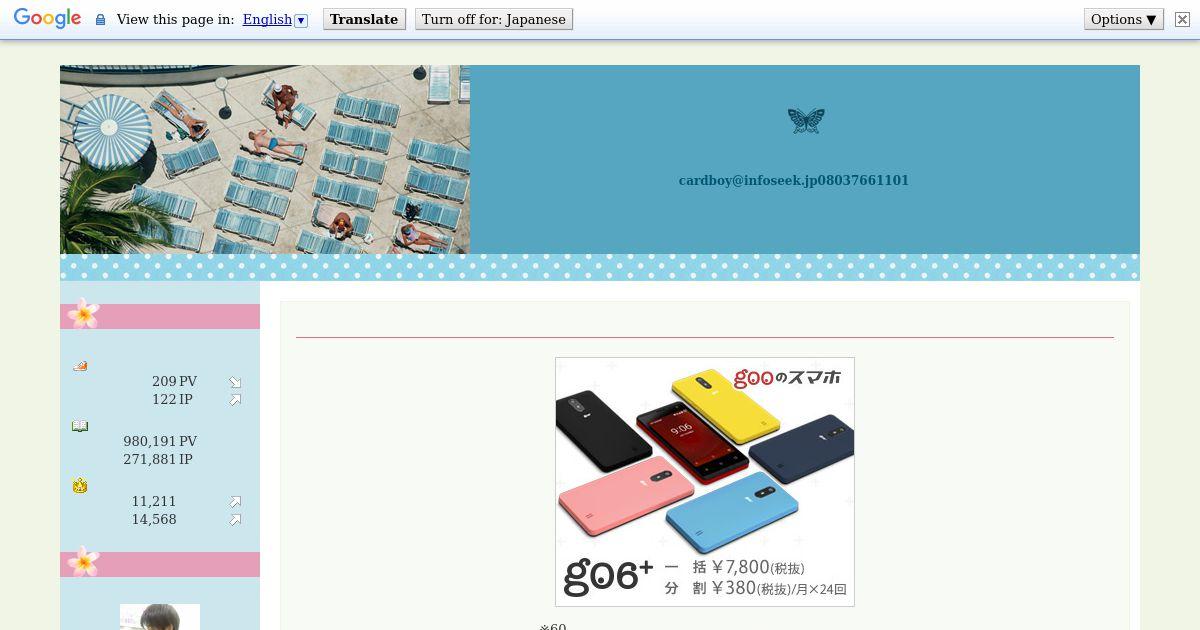Click the crown ranking icon in sidebar
1200x630 pixels.
pyautogui.click(x=80, y=486)
